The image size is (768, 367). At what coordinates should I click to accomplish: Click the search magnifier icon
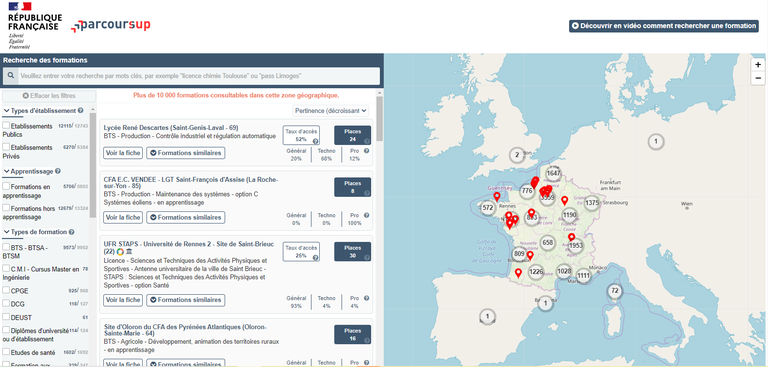coord(11,76)
